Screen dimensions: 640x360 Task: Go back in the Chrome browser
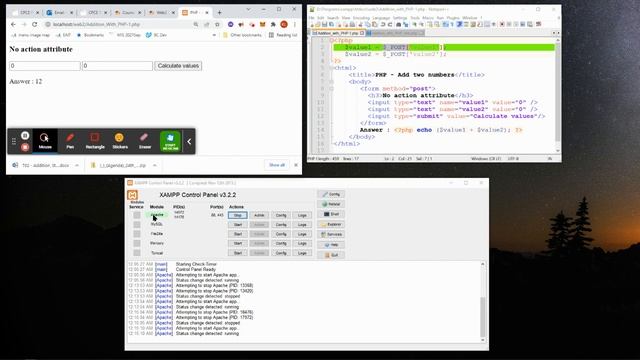point(13,24)
